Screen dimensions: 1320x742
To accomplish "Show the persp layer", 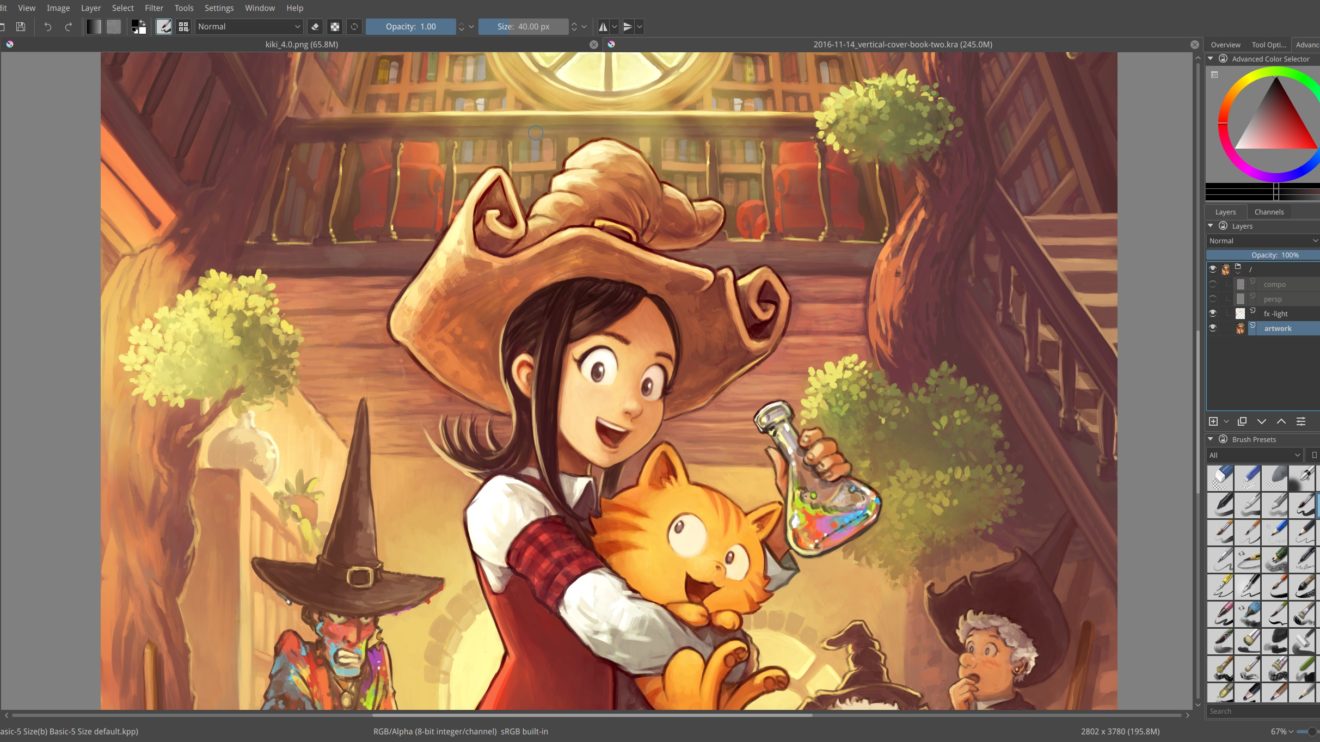I will 1213,299.
